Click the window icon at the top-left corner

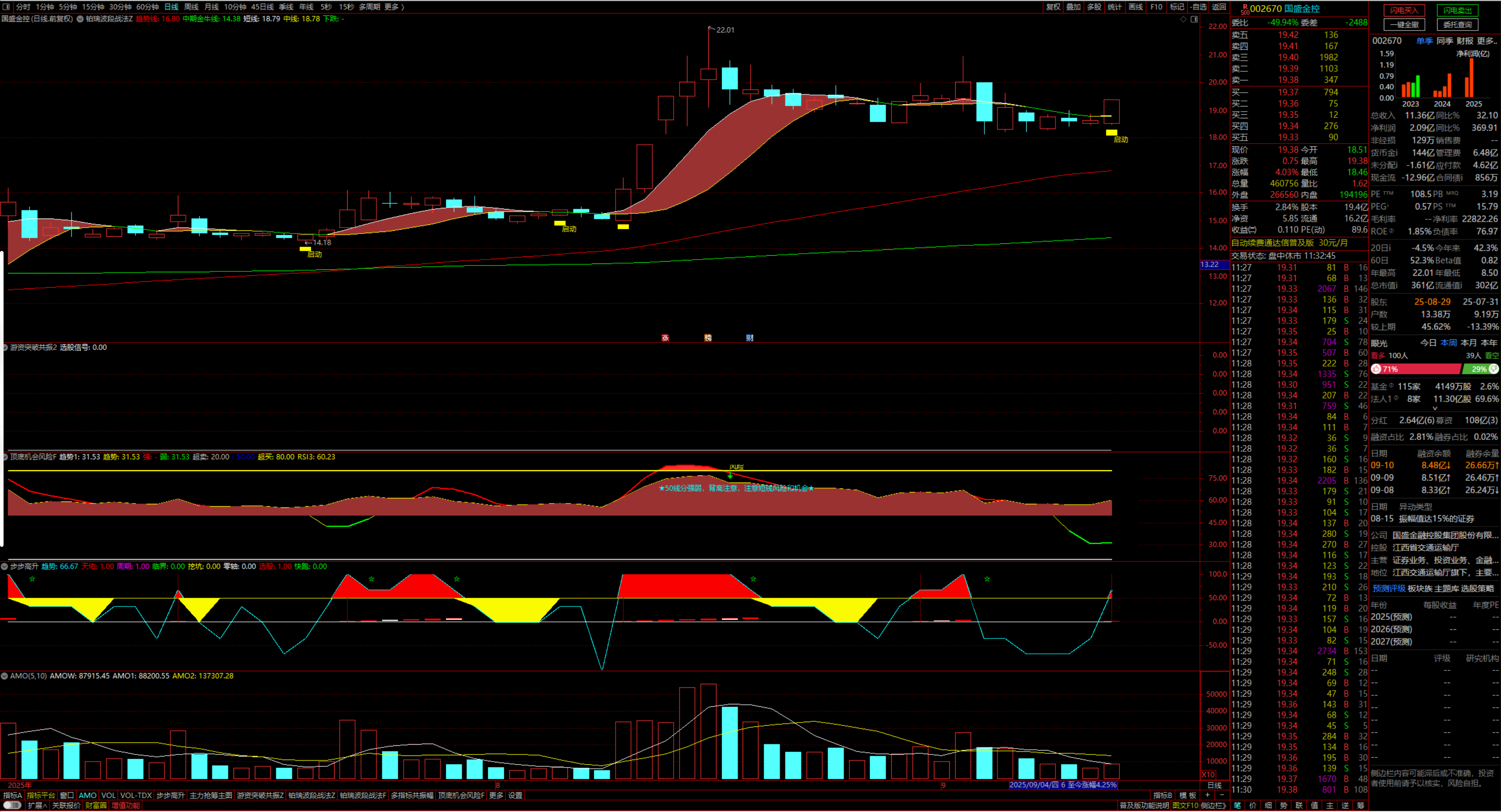click(6, 7)
